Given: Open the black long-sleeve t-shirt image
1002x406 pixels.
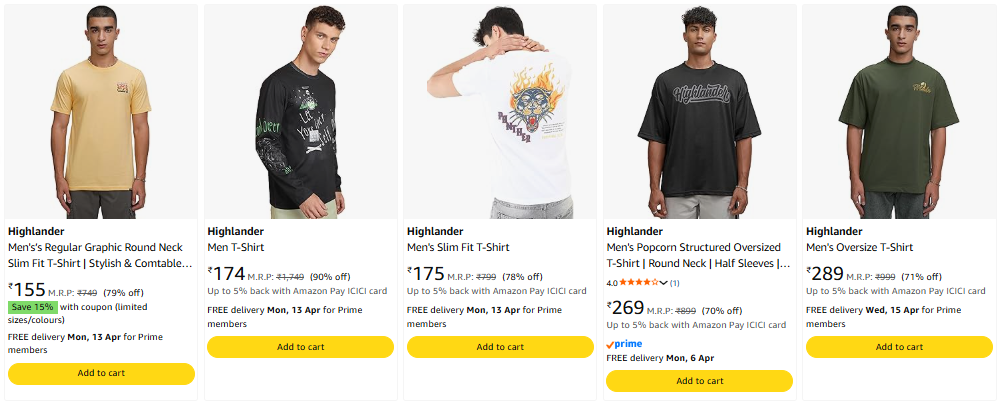Looking at the screenshot, I should (300, 112).
